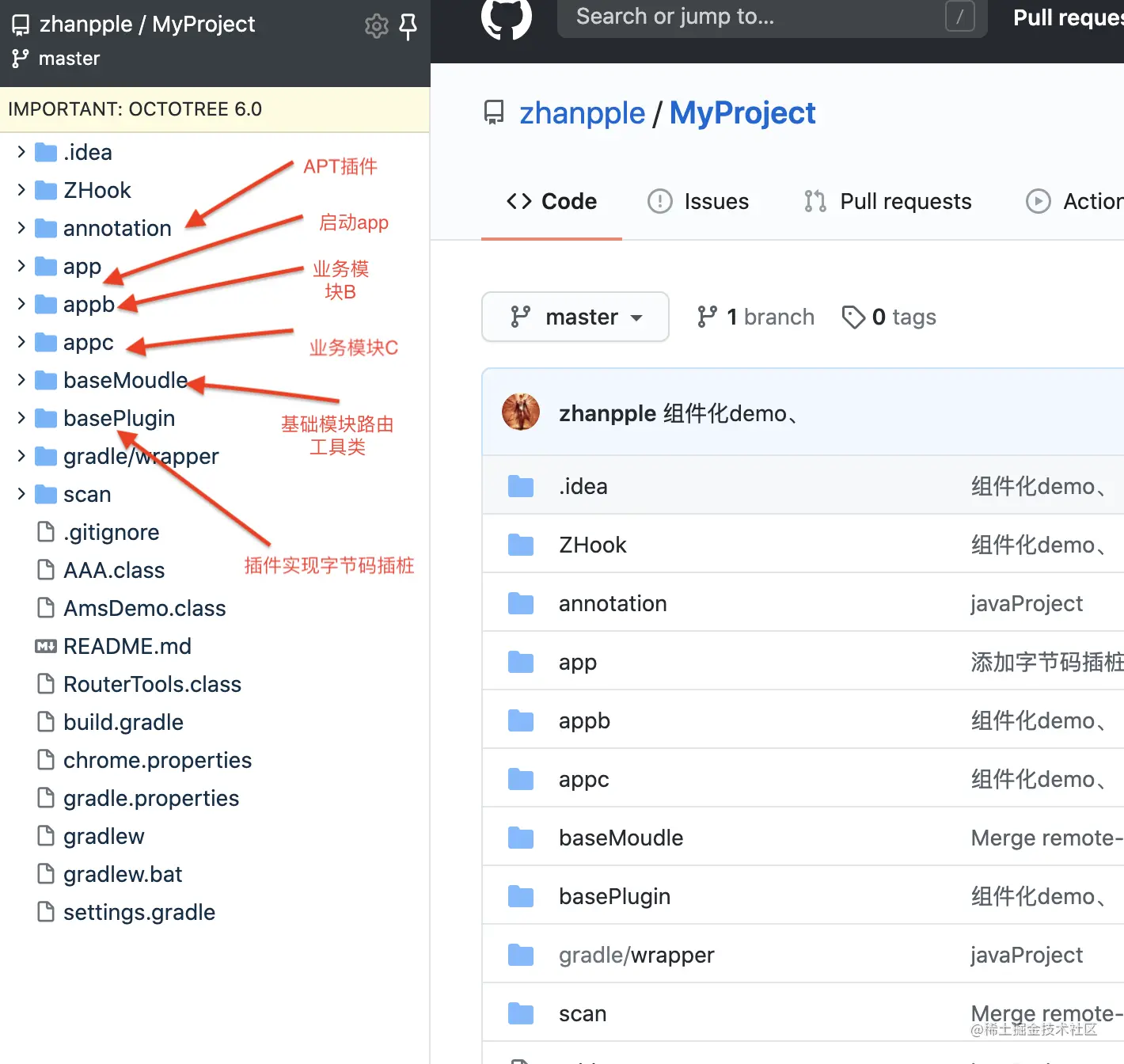Open basePlugin folder in file list

(614, 896)
